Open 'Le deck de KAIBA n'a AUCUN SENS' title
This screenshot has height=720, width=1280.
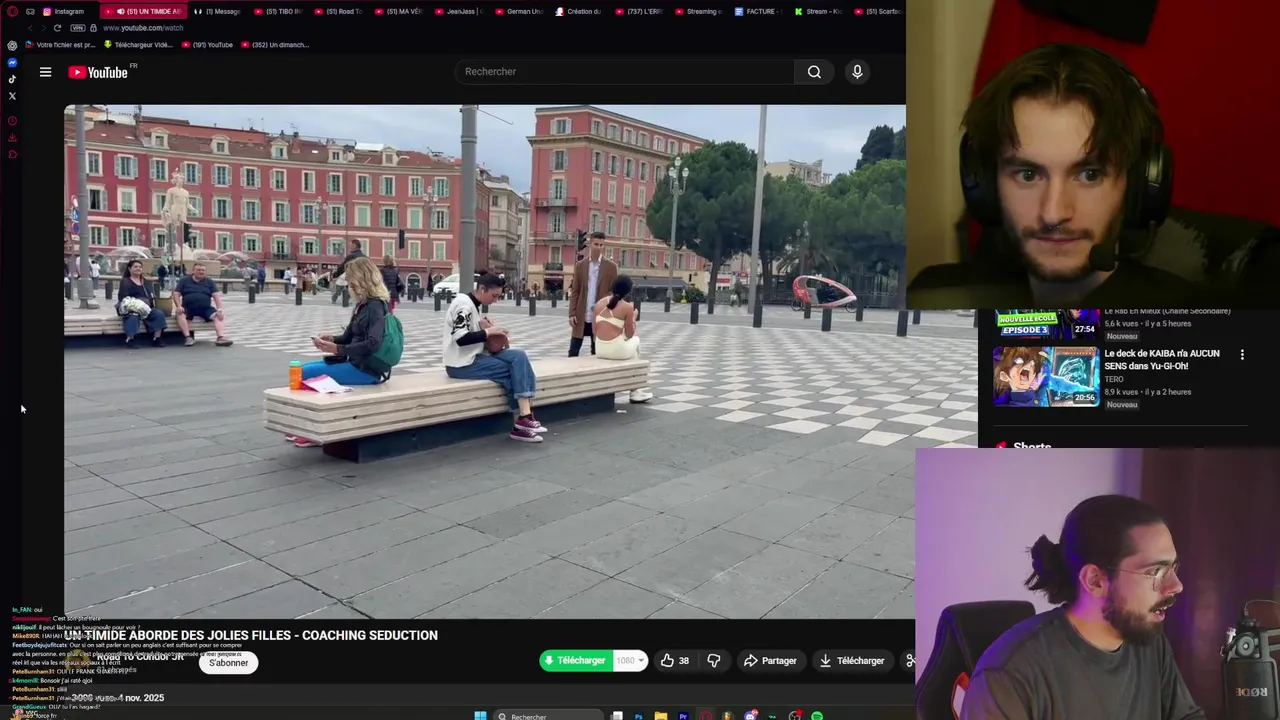(1162, 360)
